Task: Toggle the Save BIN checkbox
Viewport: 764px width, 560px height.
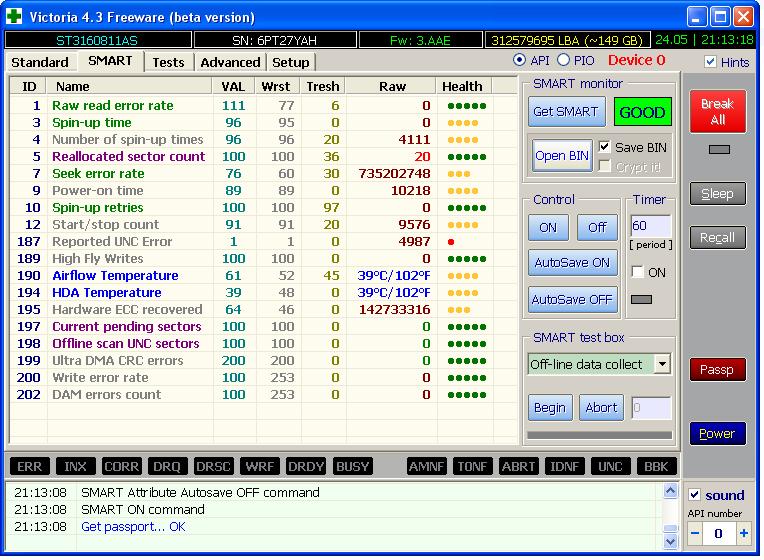Action: [605, 147]
